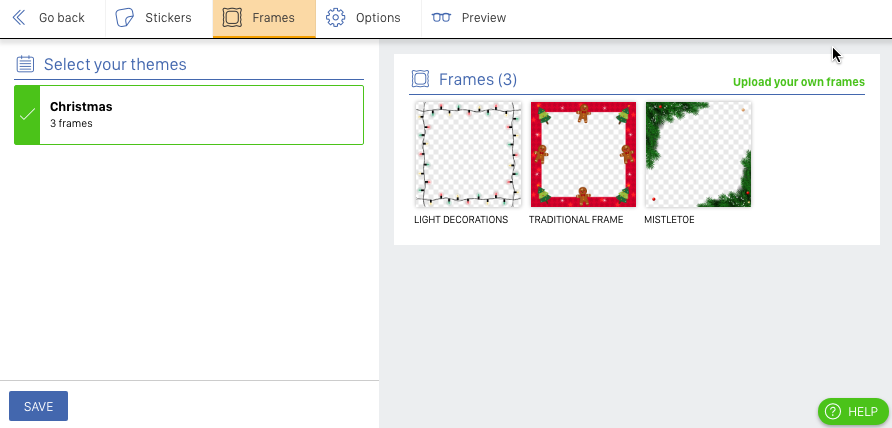Toggle the green Christmas theme checkmark
Screen dimensions: 892x428
point(27,115)
